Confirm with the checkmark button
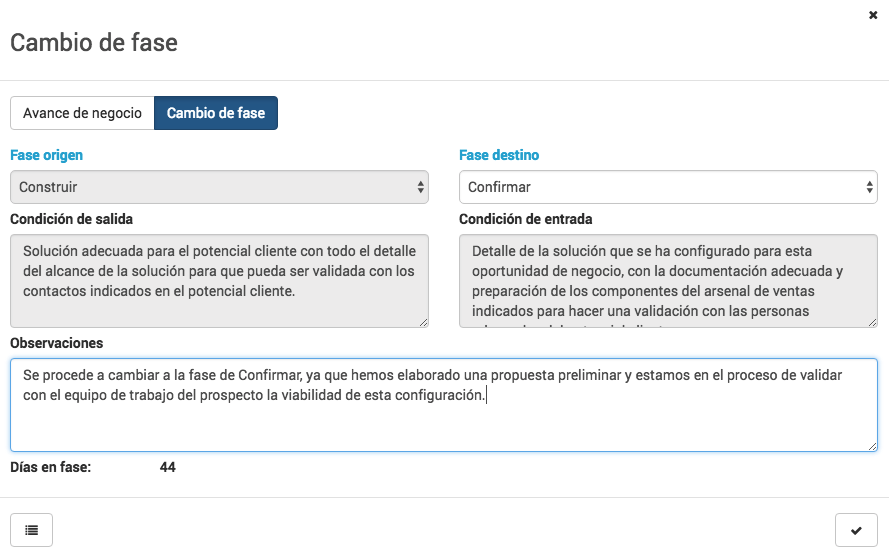The image size is (889, 556). click(856, 530)
